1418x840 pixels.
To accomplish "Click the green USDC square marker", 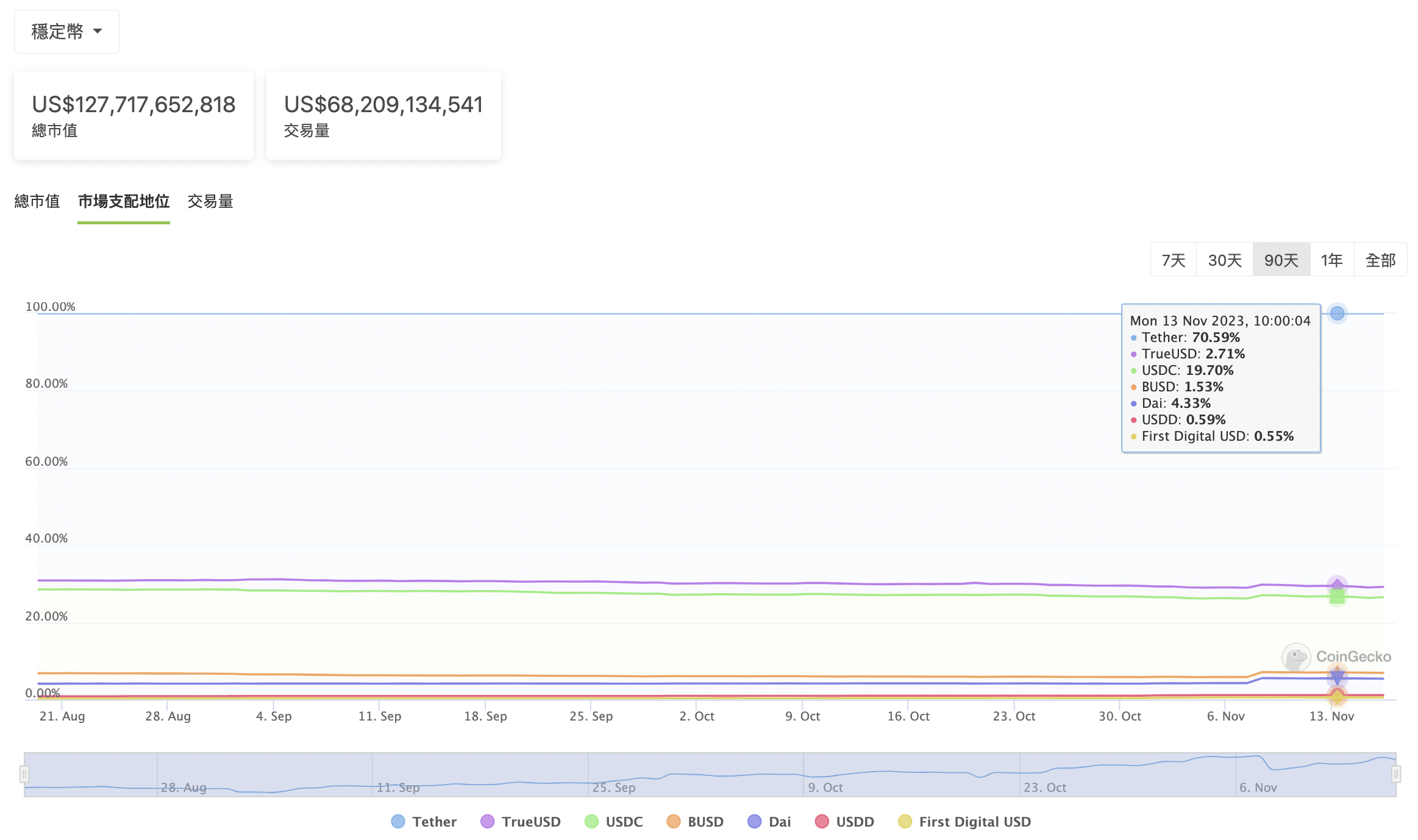I will coord(1337,597).
